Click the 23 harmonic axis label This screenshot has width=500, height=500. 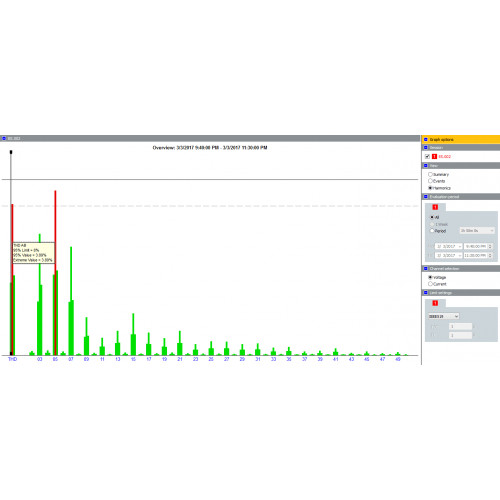196,359
